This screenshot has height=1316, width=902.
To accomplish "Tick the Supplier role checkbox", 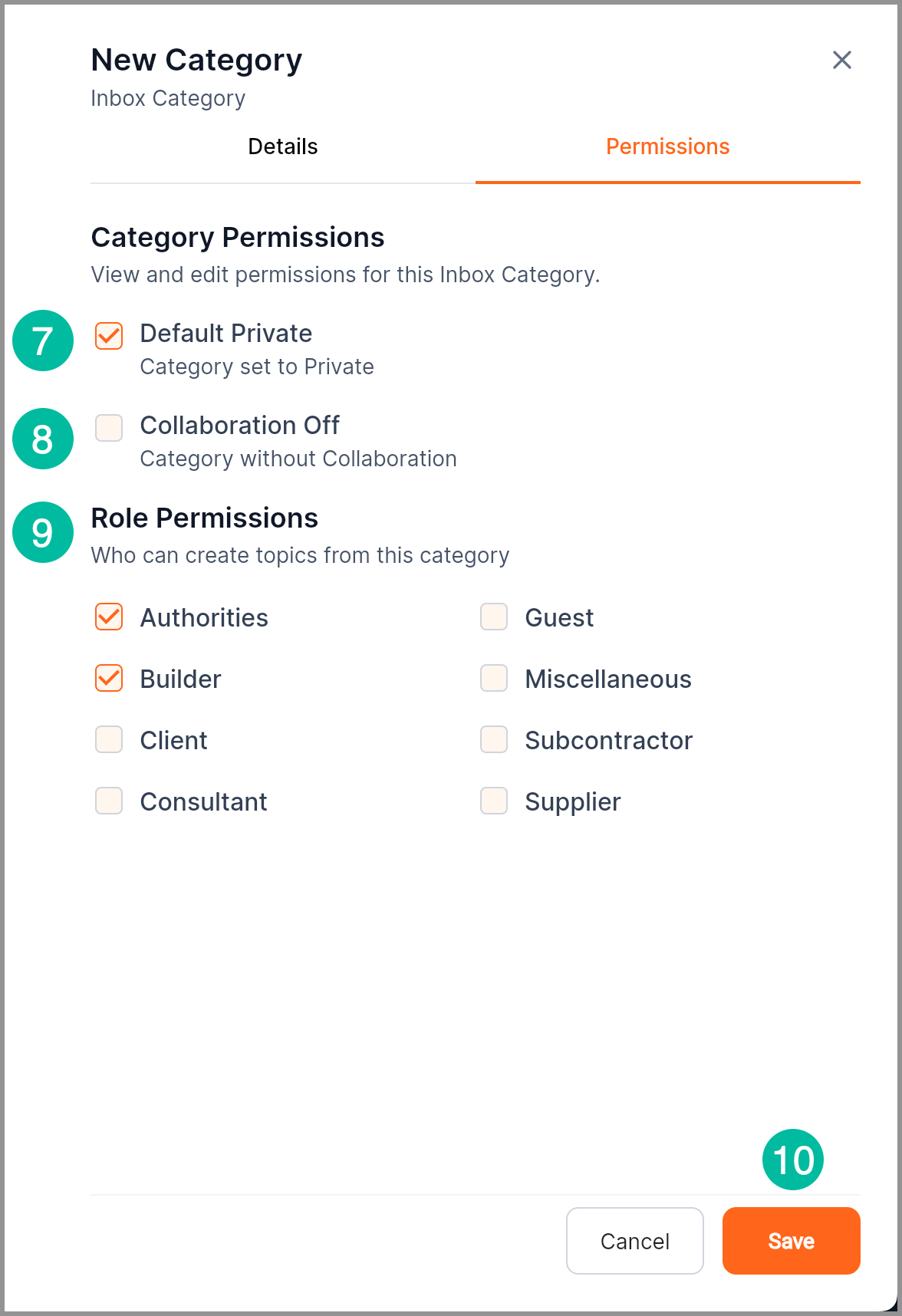I will click(x=494, y=801).
